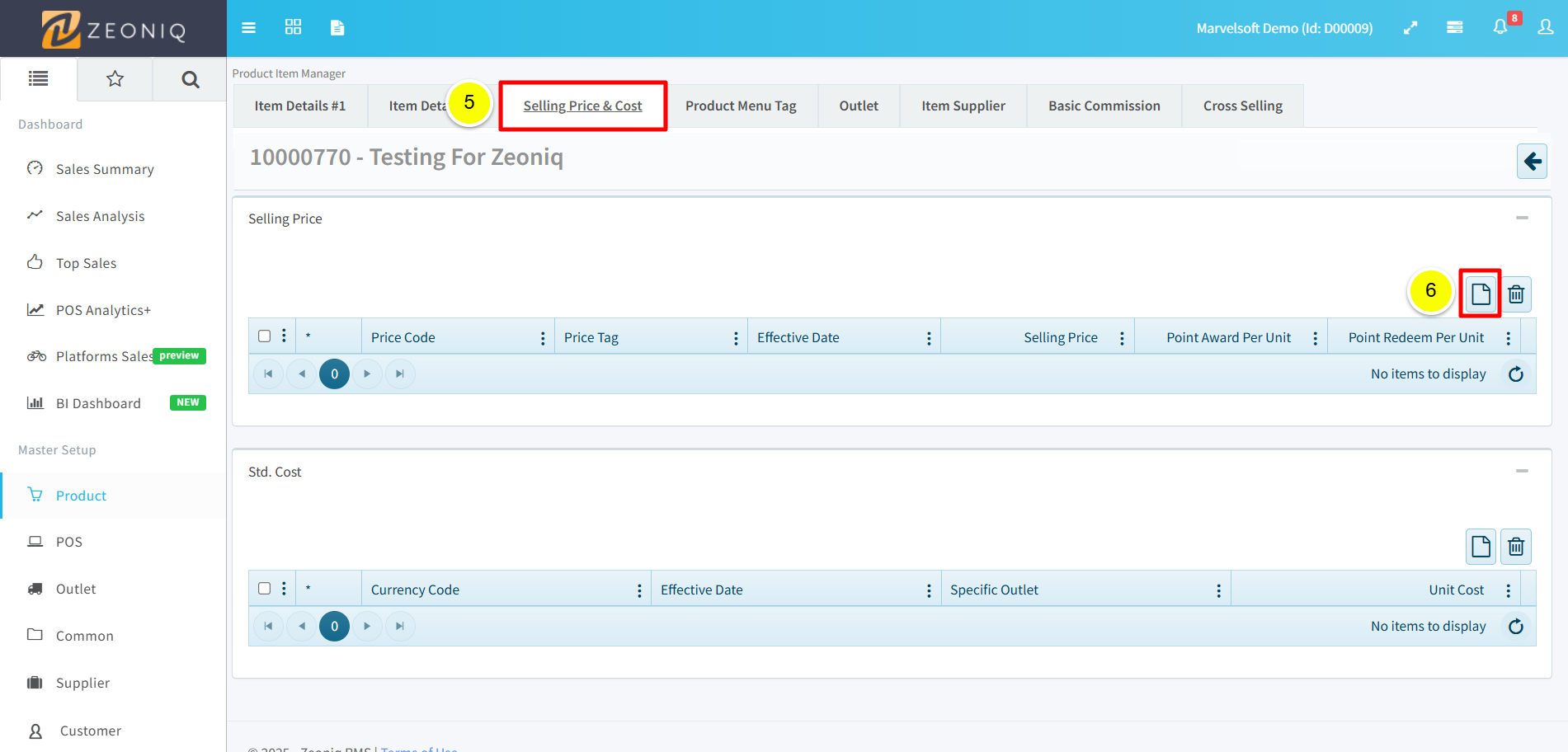Go to next page in the Selling Price pager
Screen dimensions: 1568x752
[x=367, y=374]
